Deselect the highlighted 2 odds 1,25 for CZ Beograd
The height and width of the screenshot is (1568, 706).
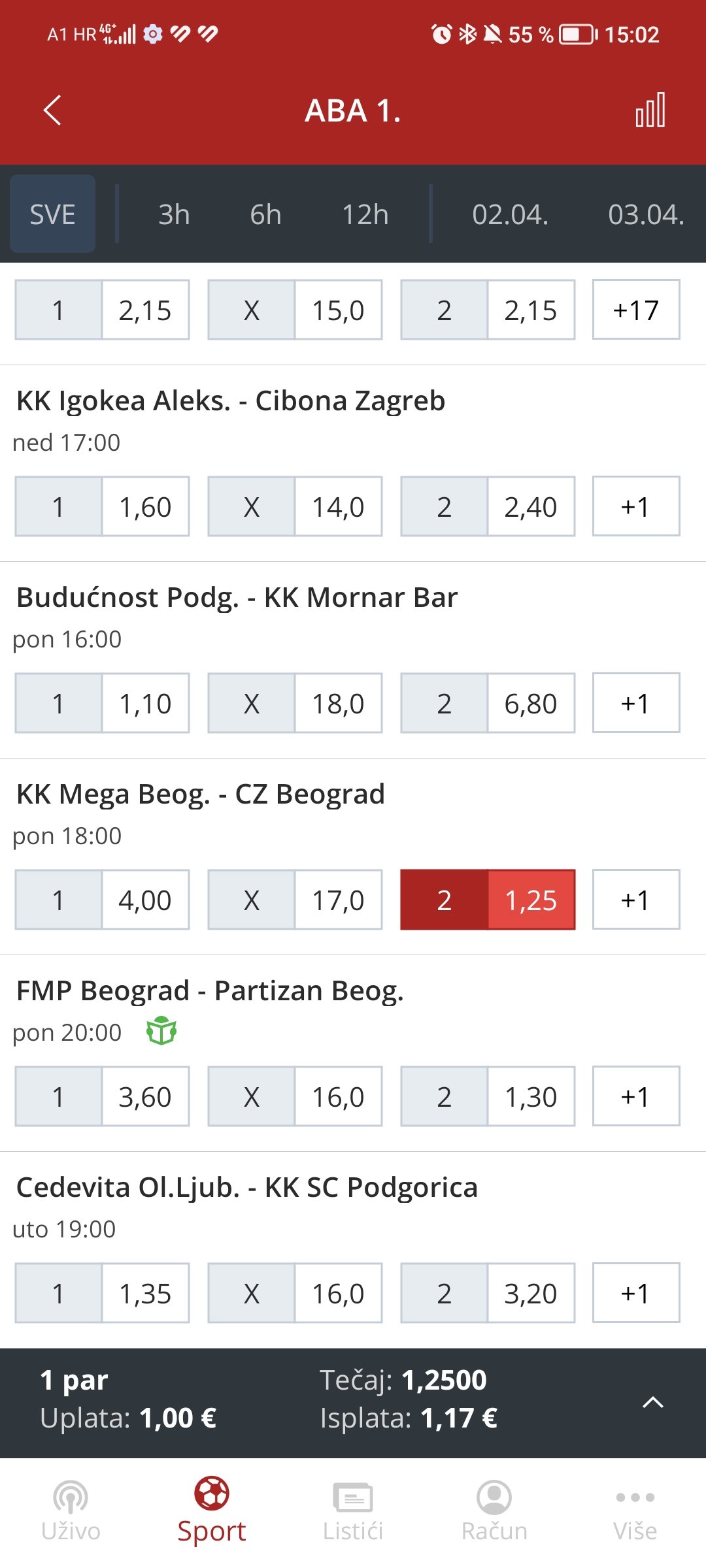(x=488, y=900)
